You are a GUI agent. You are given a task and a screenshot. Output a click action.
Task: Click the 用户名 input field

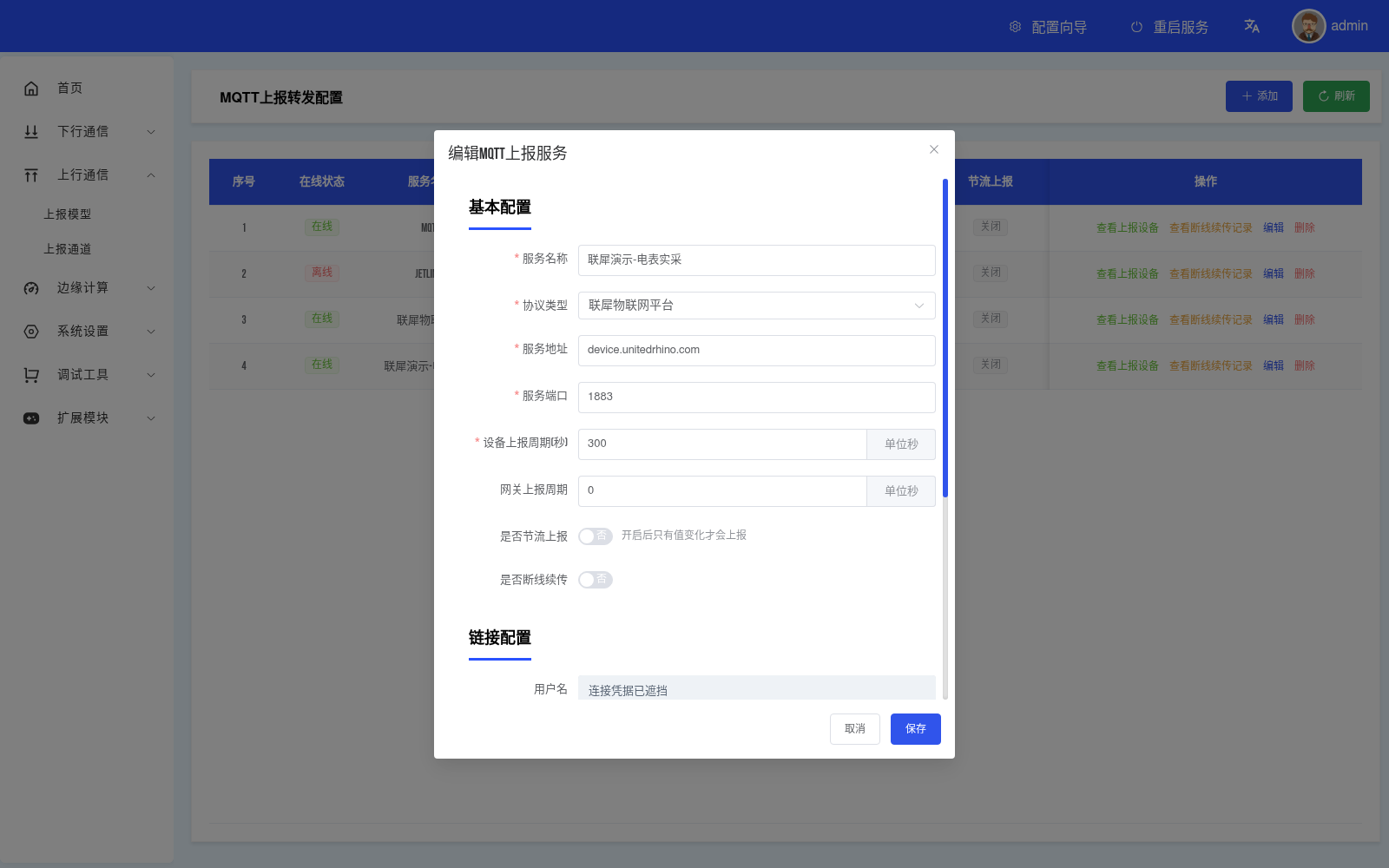(x=757, y=688)
